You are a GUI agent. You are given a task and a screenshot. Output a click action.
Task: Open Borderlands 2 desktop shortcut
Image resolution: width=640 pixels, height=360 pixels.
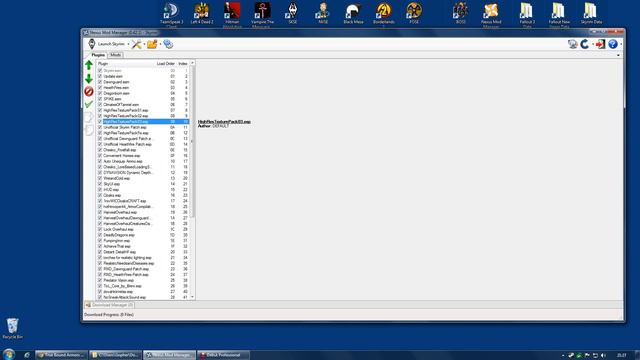[x=384, y=14]
